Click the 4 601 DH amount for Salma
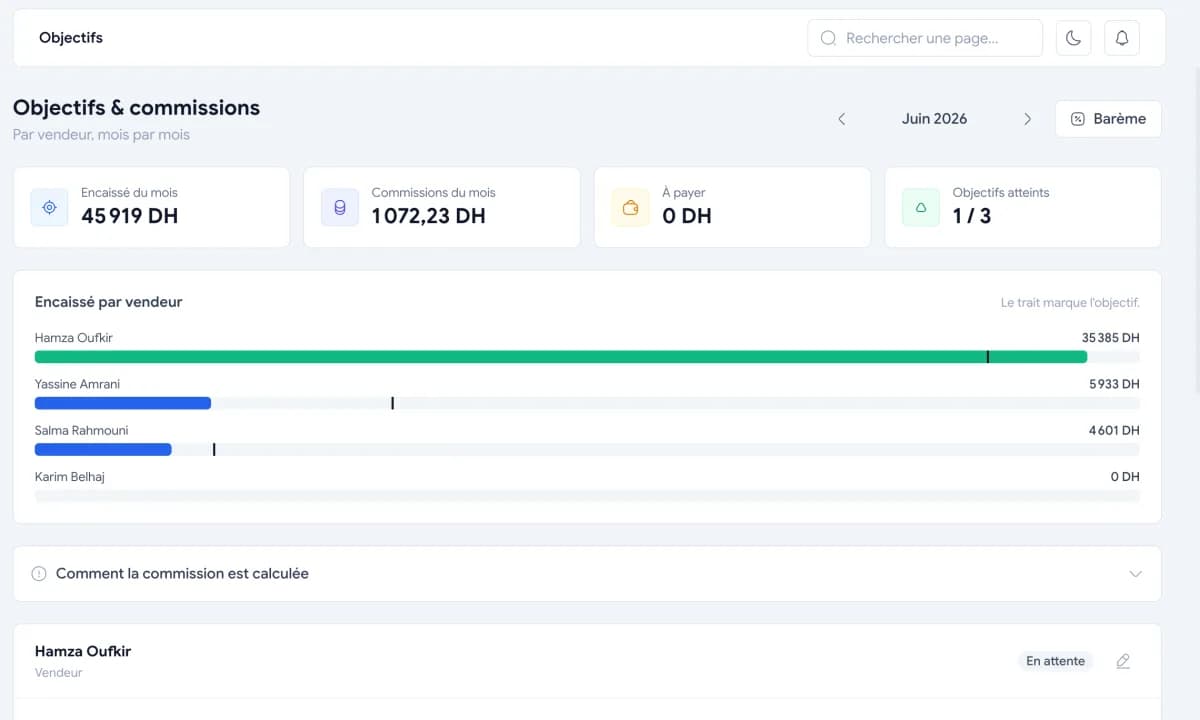1200x720 pixels. [x=1114, y=431]
